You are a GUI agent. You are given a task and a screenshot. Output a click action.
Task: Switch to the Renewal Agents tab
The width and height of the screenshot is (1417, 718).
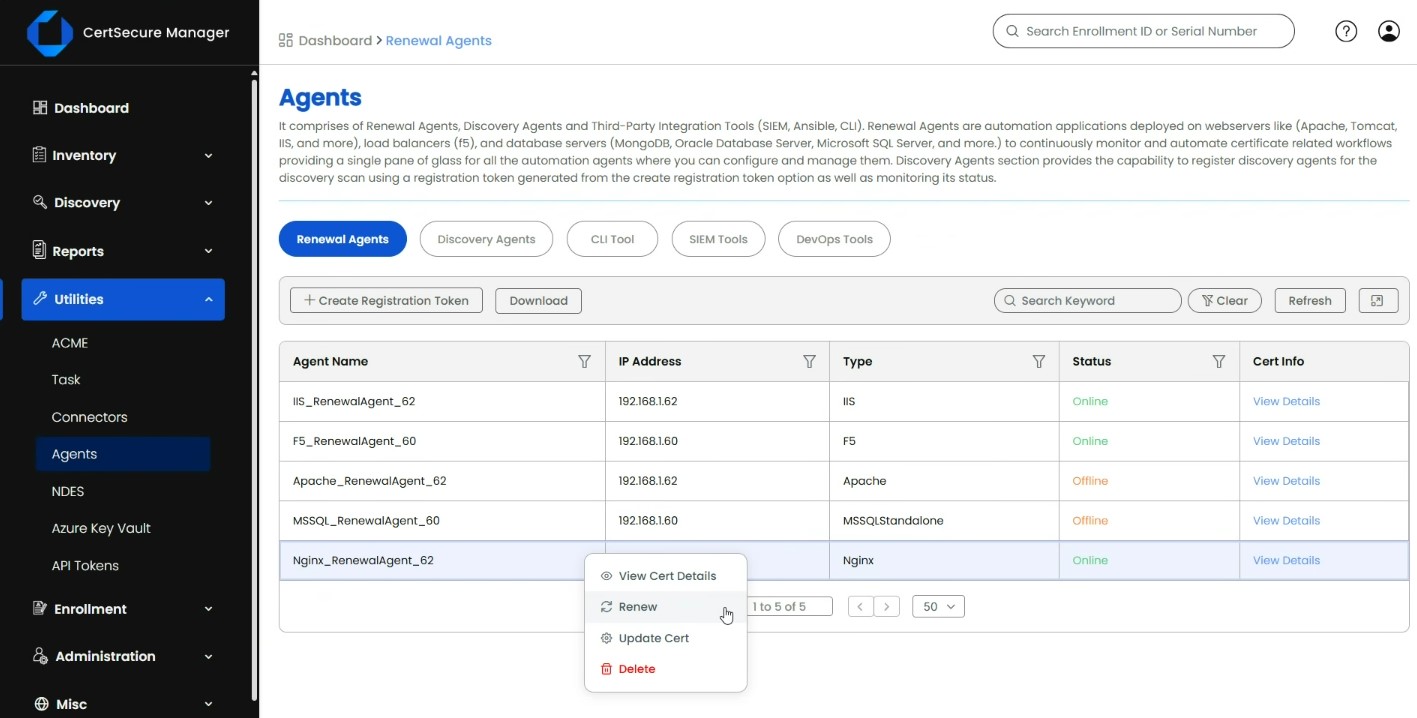click(x=342, y=239)
